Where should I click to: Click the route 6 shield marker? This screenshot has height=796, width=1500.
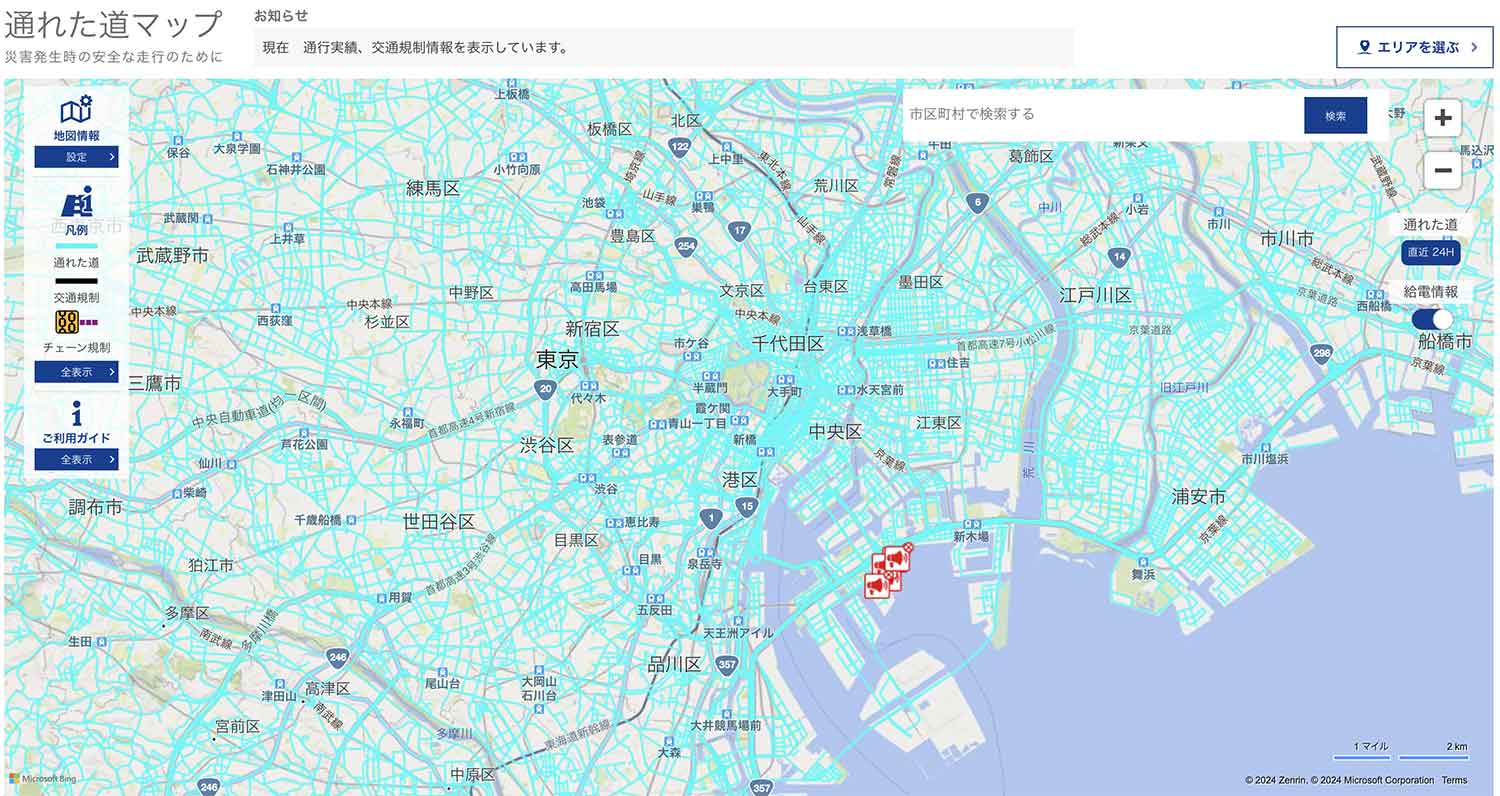pos(978,203)
